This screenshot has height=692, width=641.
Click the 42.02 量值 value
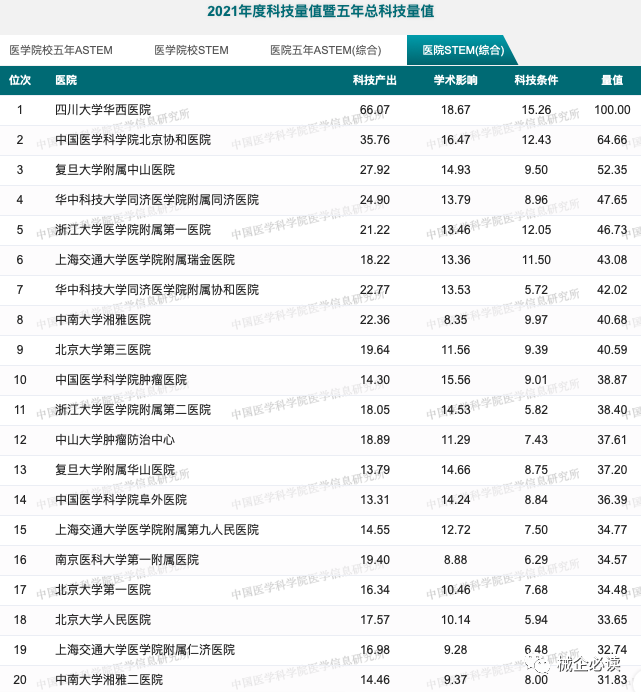tap(612, 290)
